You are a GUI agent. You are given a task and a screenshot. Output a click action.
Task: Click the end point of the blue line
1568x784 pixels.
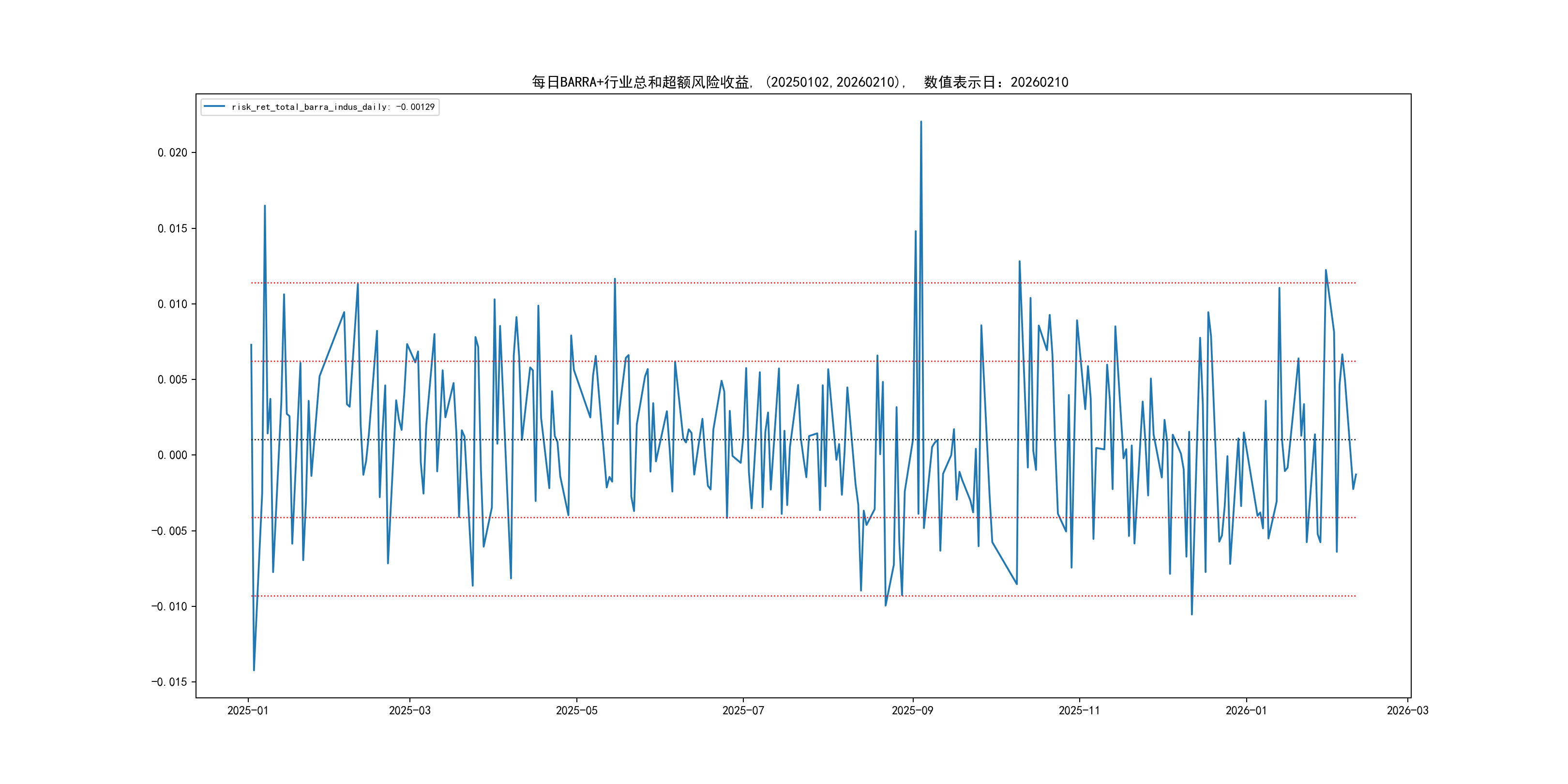tap(1356, 474)
